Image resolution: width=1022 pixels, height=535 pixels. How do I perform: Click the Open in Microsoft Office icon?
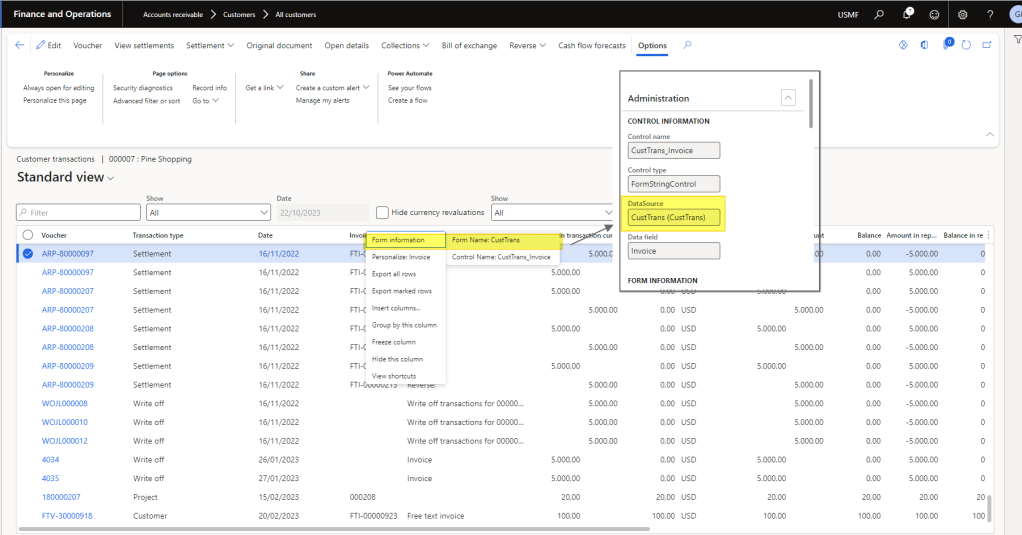point(923,45)
